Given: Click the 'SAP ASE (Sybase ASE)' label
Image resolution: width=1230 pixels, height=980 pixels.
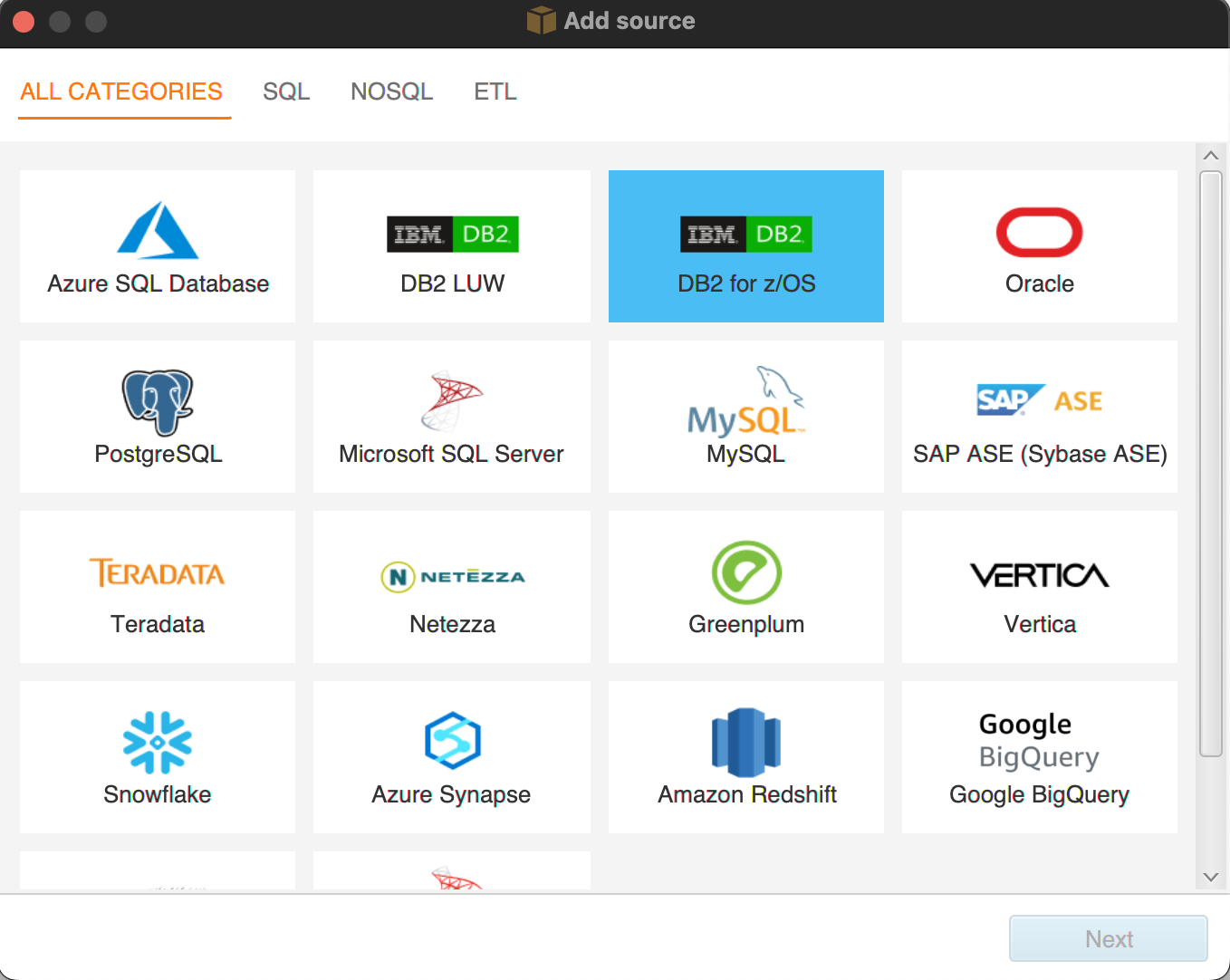Looking at the screenshot, I should tap(1040, 454).
